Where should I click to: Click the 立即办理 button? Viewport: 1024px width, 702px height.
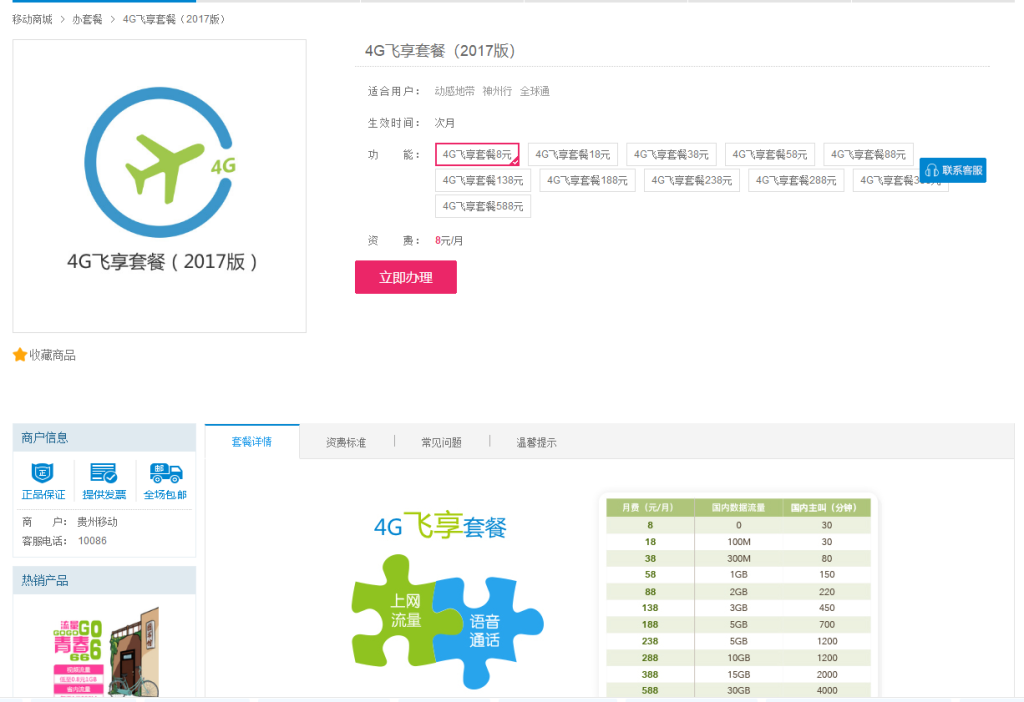pyautogui.click(x=406, y=277)
